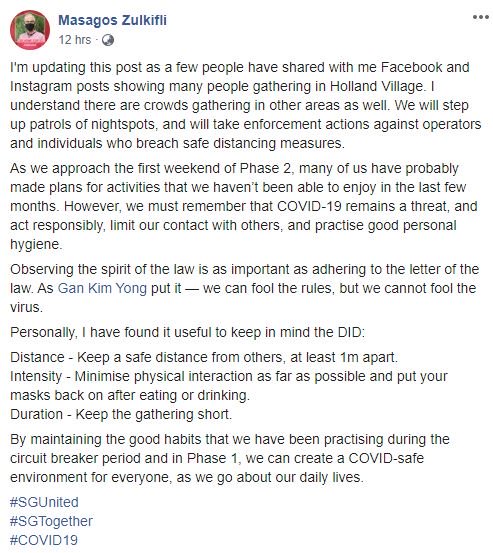Follow the Gan Kim Yong tagged link
This screenshot has width=493, height=553.
coord(102,288)
